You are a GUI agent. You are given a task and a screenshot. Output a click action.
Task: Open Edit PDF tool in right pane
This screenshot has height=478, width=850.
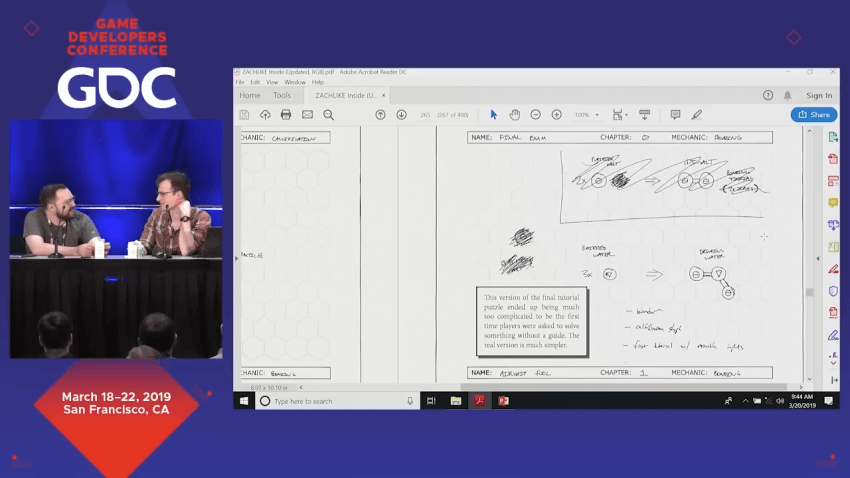pyautogui.click(x=833, y=180)
